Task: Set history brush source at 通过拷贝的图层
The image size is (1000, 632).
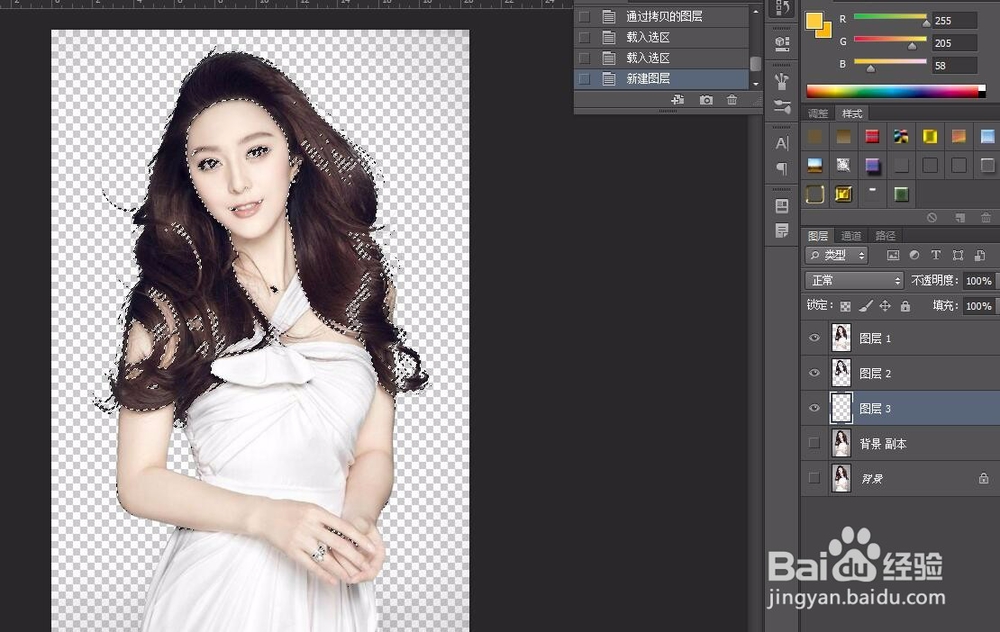Action: pos(584,17)
